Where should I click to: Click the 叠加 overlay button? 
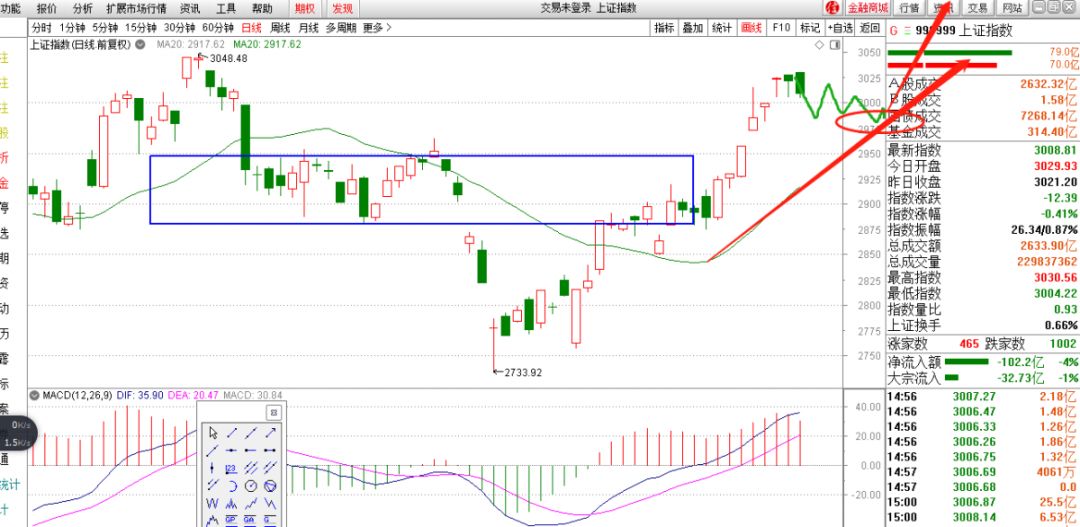[x=693, y=28]
